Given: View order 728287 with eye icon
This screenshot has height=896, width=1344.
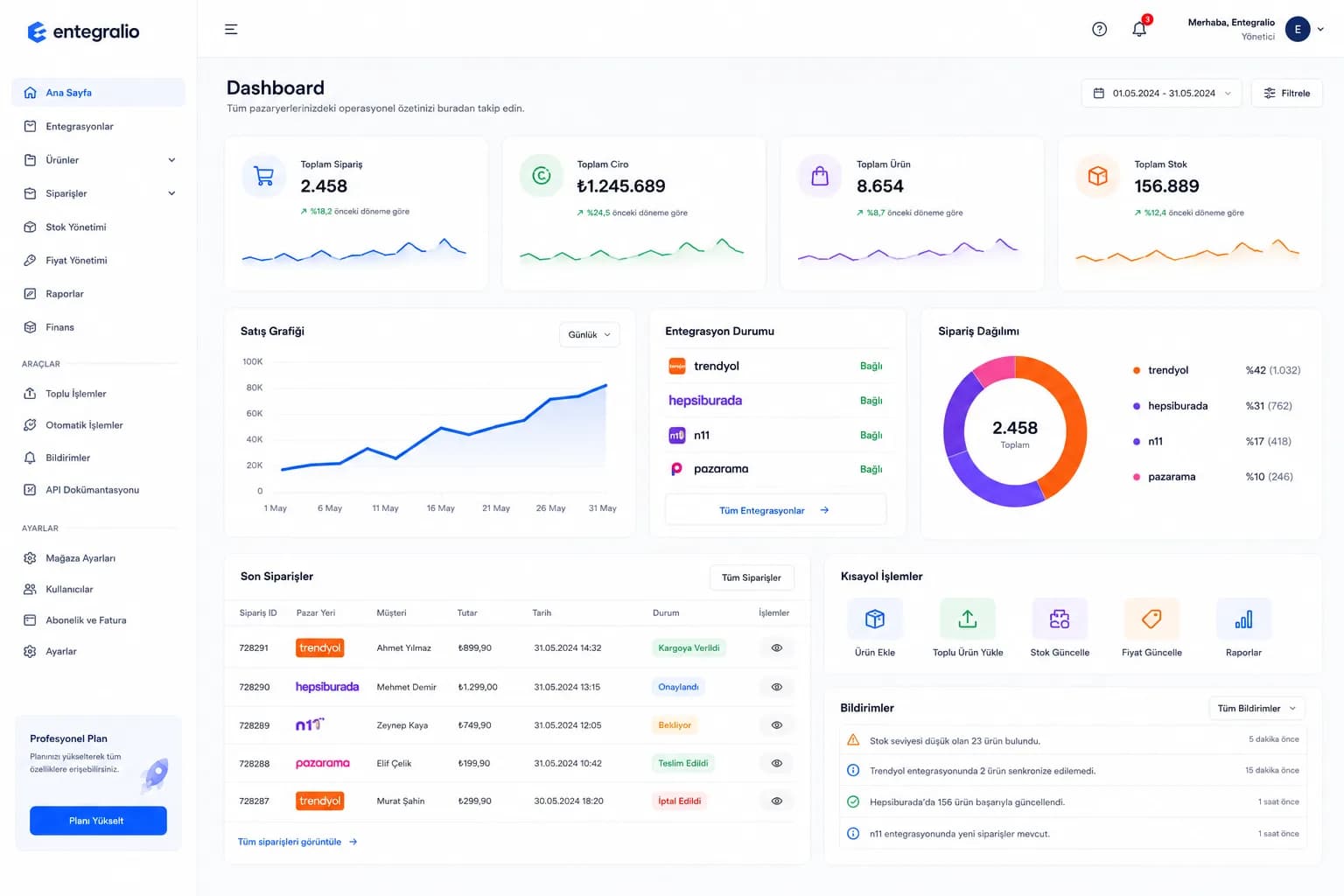Looking at the screenshot, I should coord(776,801).
